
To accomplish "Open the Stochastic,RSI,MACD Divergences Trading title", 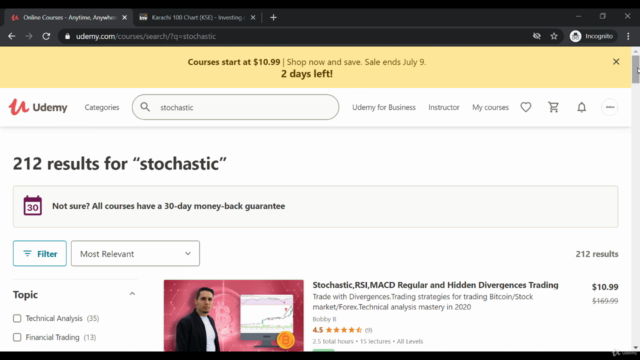I will pos(435,285).
